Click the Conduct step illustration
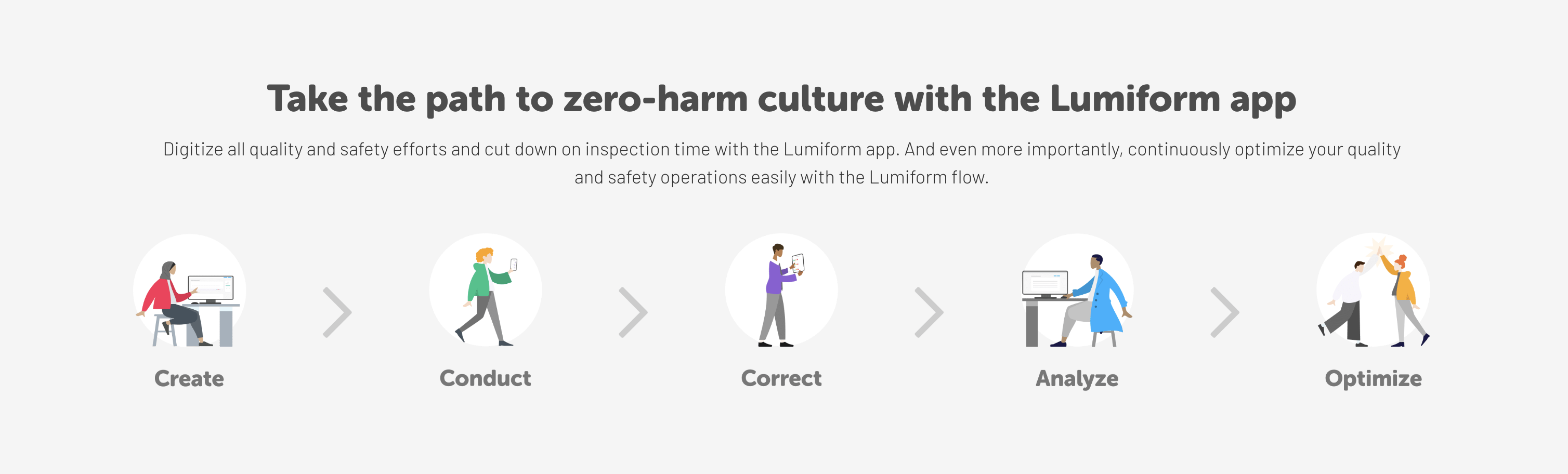The image size is (1568, 474). (485, 290)
